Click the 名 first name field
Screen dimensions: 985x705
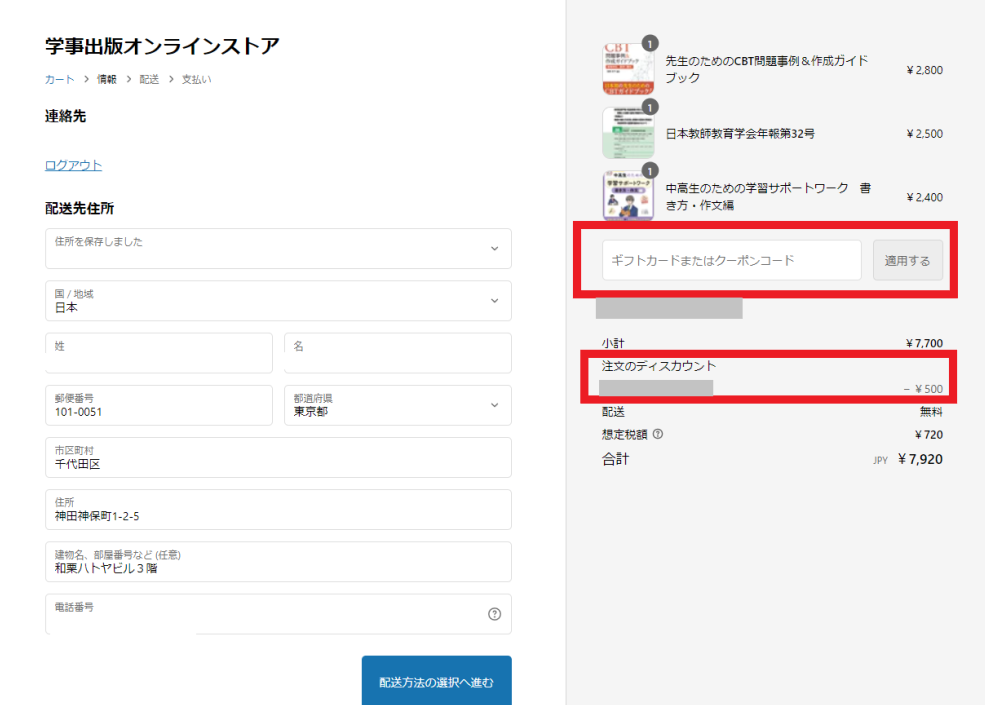397,353
